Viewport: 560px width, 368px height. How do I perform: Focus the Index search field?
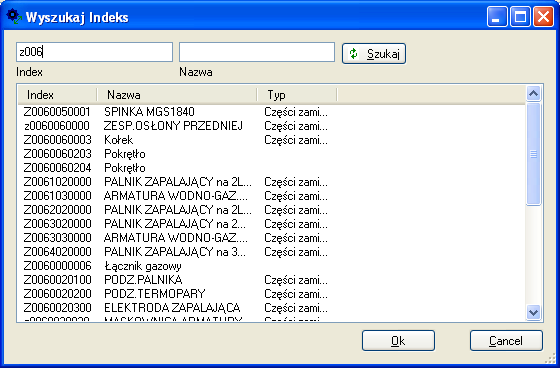point(95,52)
